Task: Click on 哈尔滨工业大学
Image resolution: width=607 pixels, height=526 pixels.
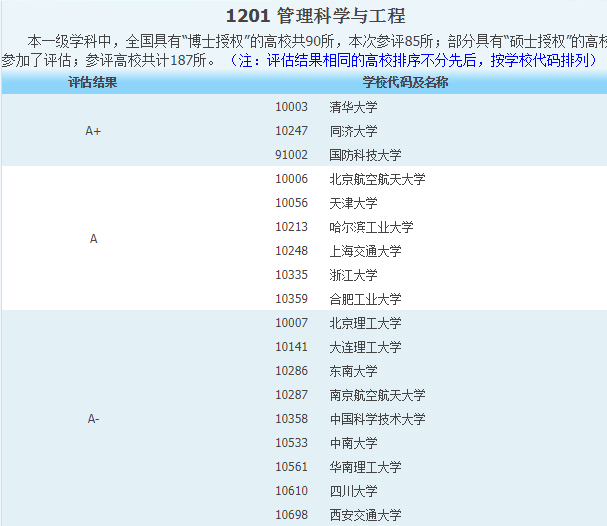Action: [371, 227]
